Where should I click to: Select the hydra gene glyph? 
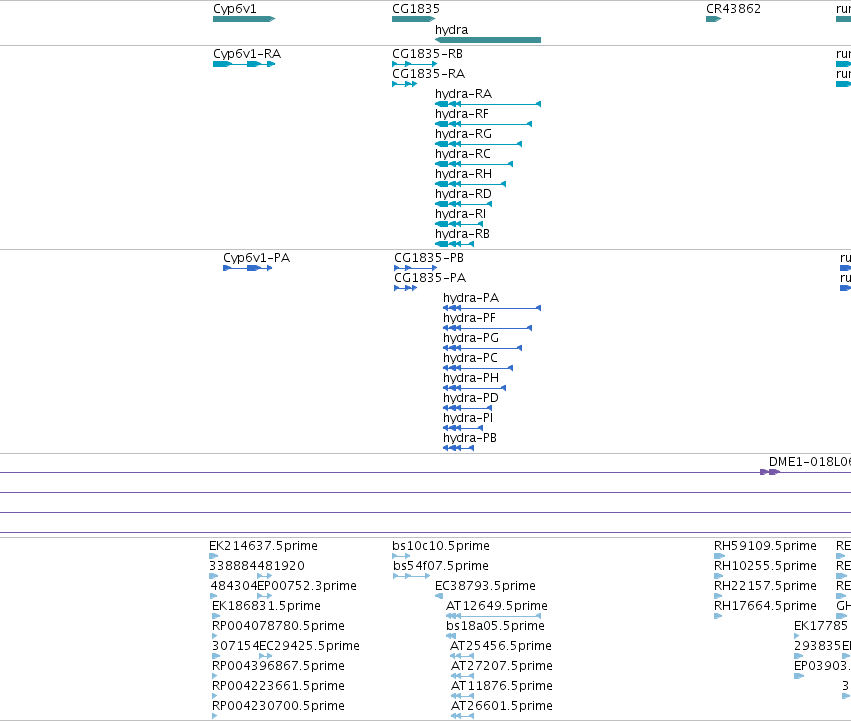tap(488, 40)
